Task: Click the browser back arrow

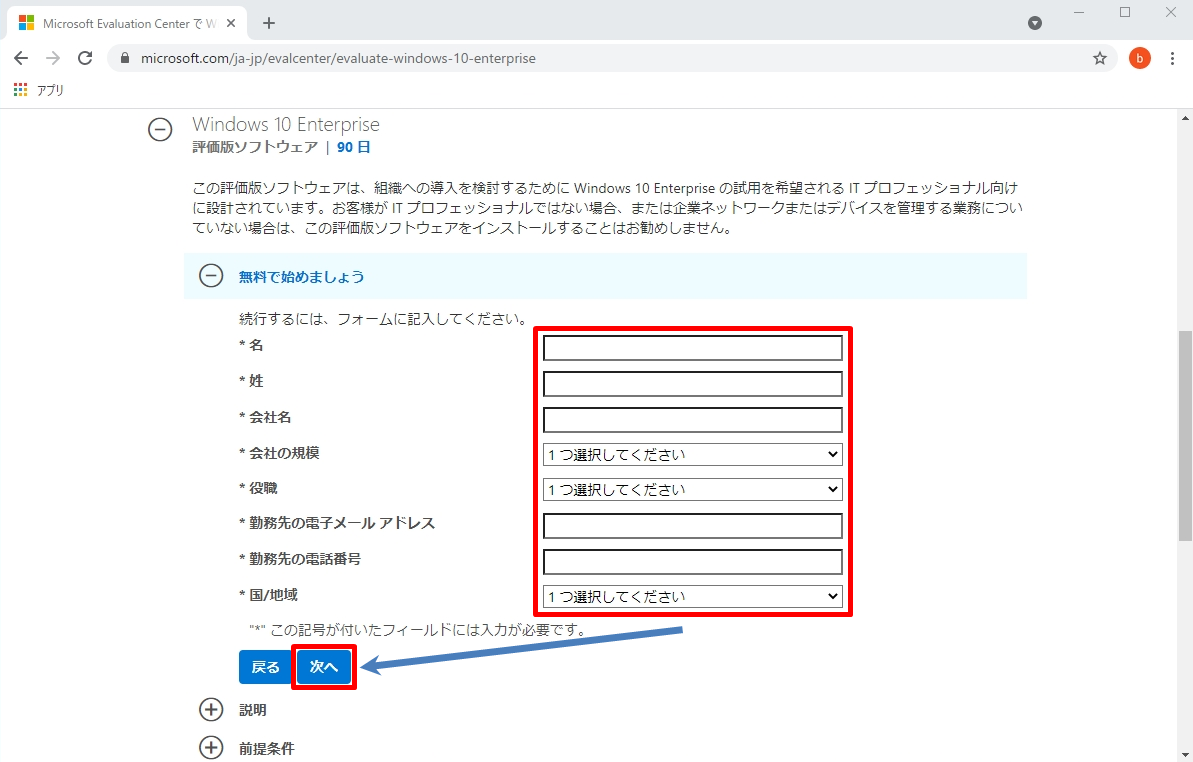Action: [x=21, y=58]
